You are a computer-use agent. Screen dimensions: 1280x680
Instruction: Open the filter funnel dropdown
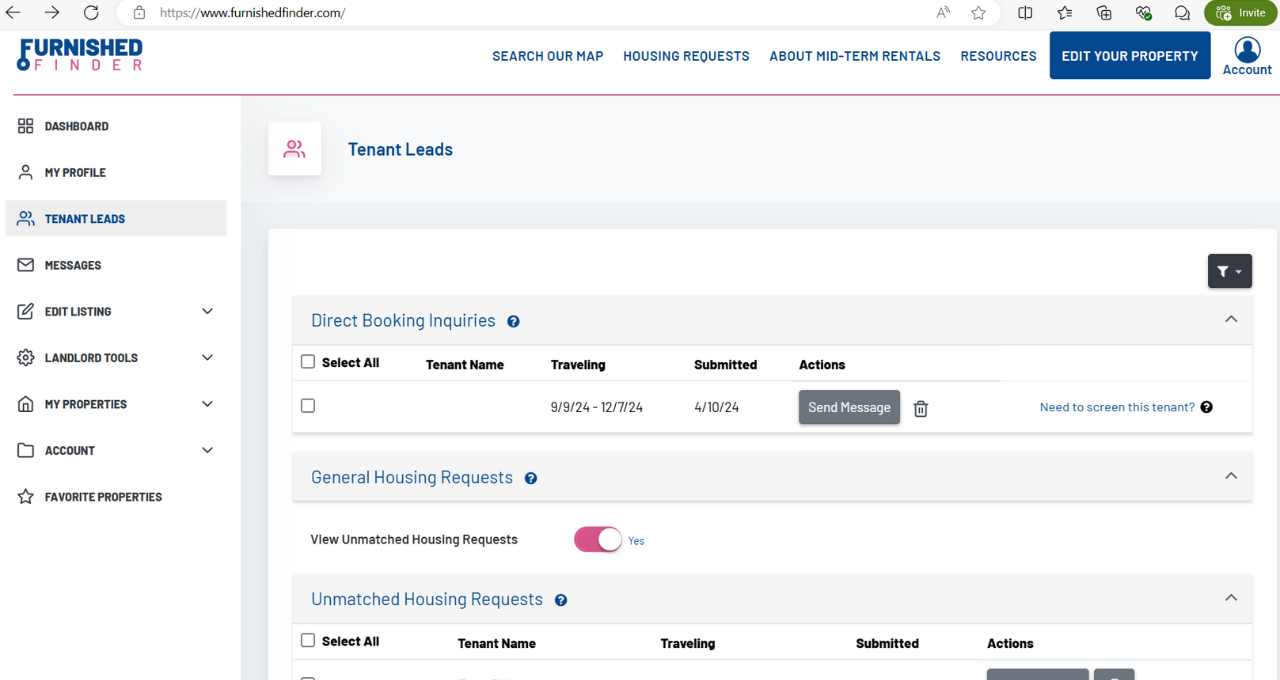[x=1229, y=271]
